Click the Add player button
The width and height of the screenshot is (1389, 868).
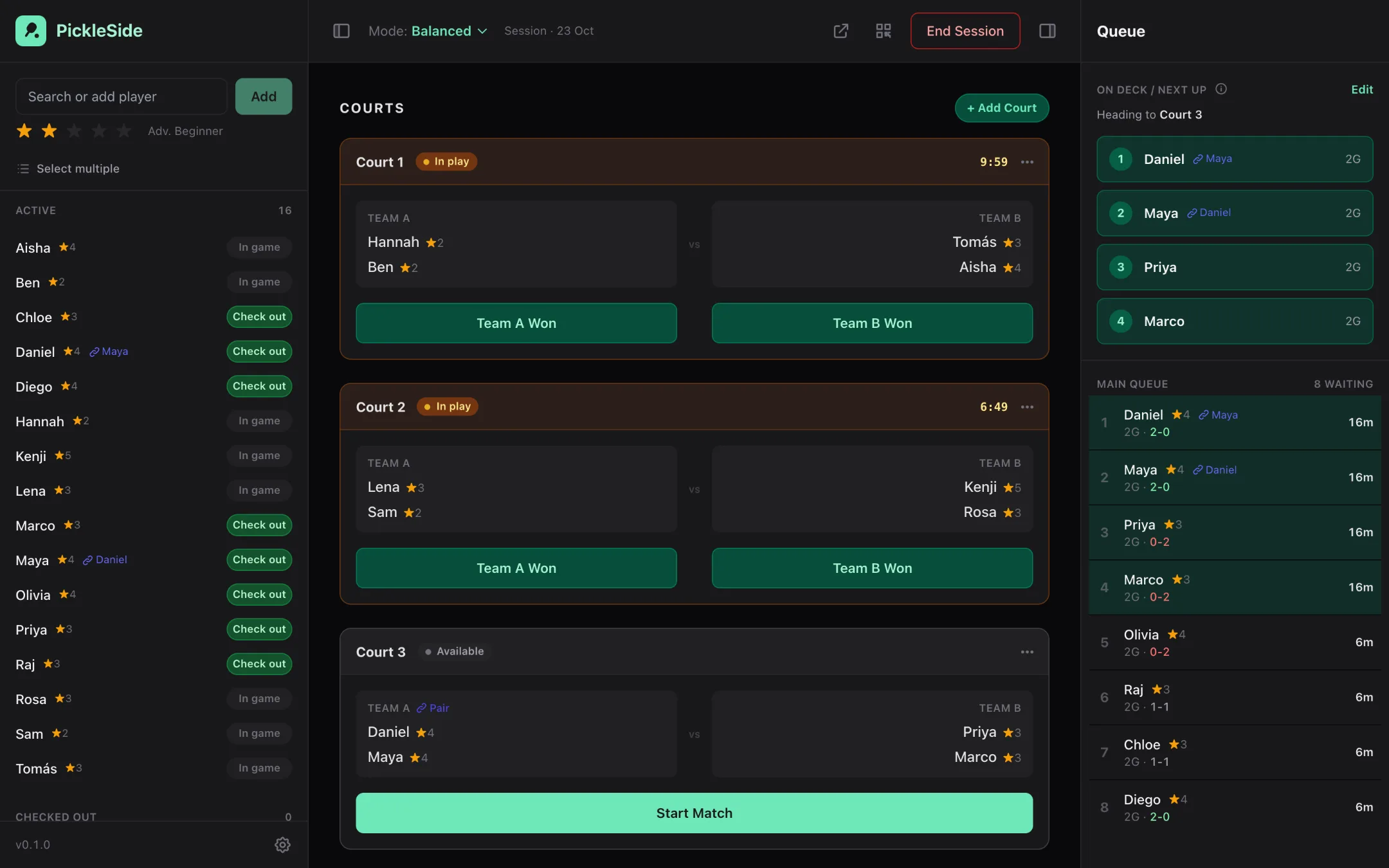[264, 96]
